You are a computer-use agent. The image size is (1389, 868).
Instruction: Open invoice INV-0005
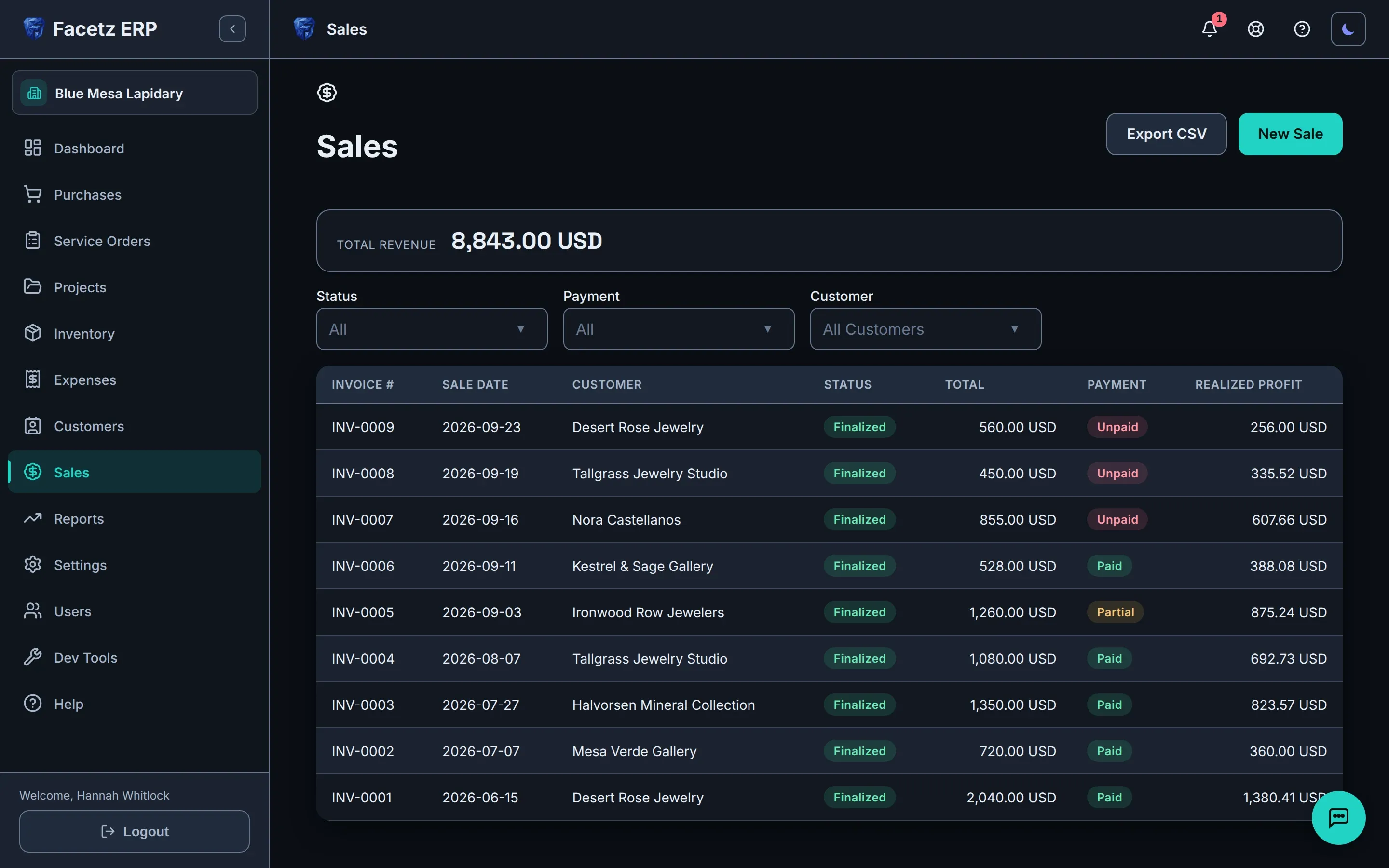point(363,612)
